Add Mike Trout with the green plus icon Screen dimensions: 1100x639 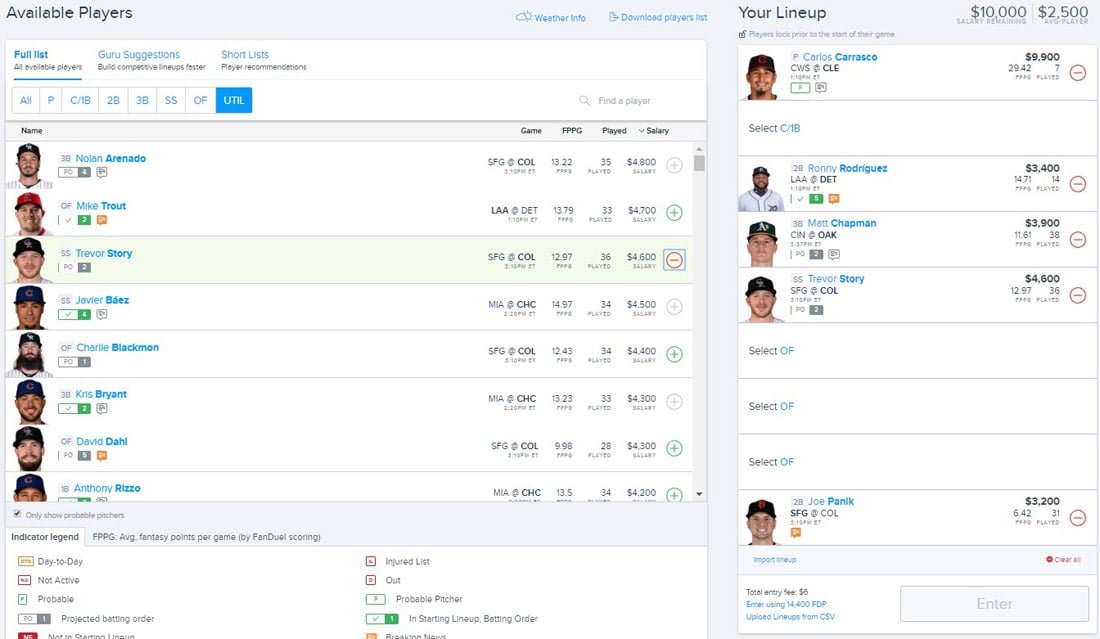(x=673, y=213)
